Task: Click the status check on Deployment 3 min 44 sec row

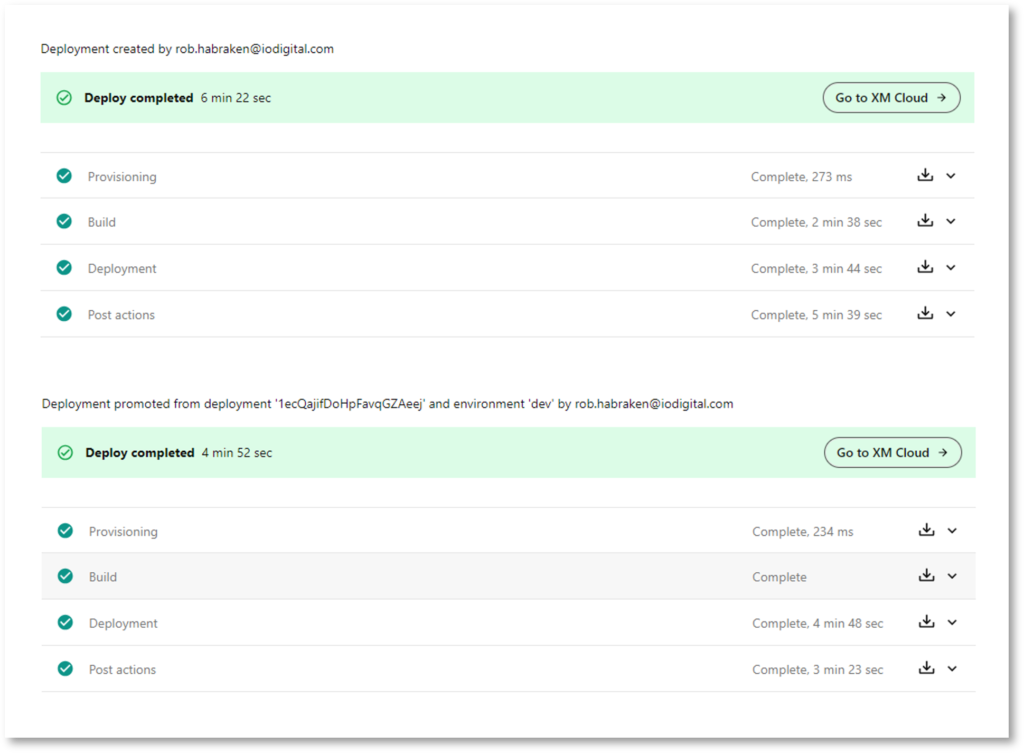Action: point(64,268)
